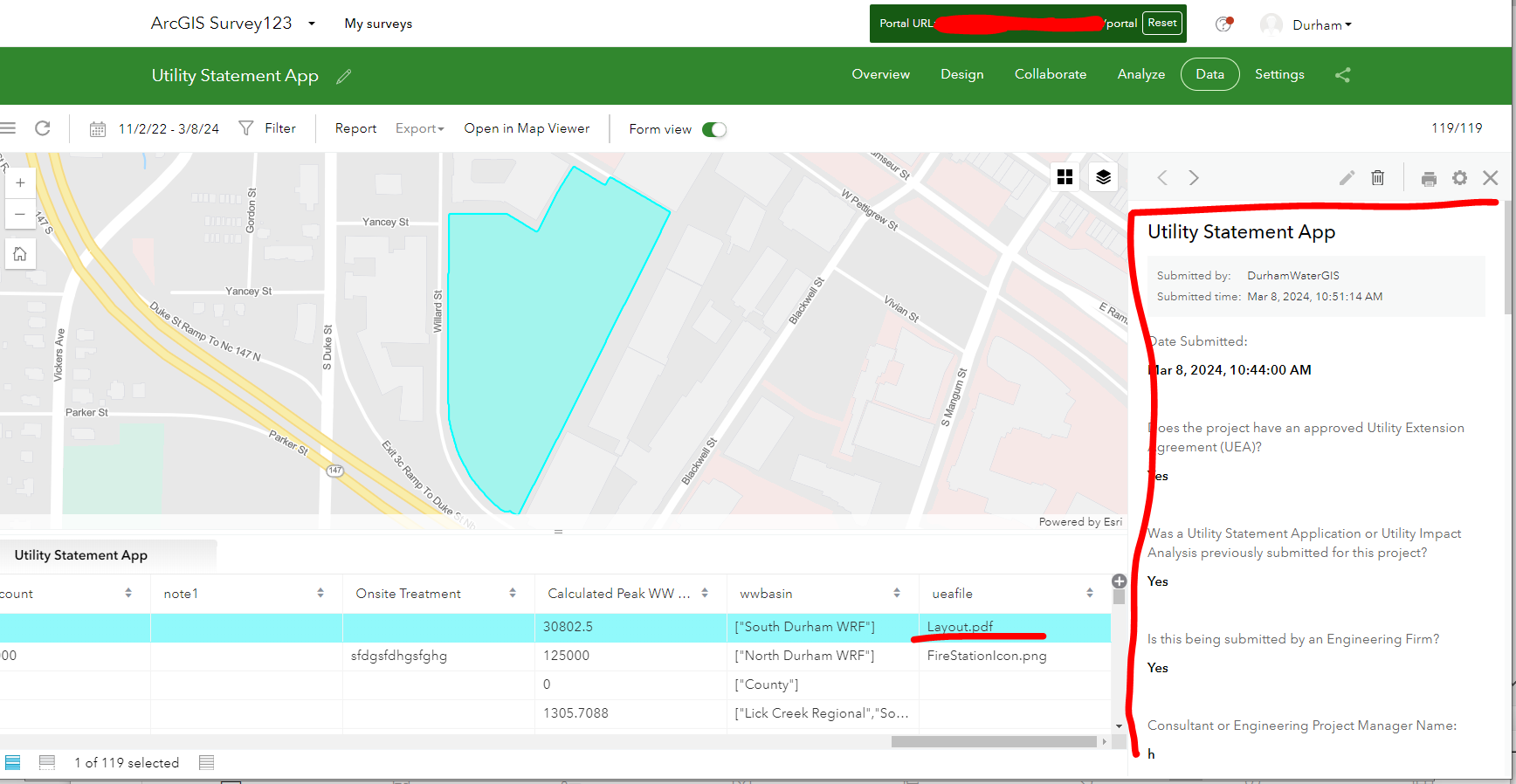Sort by the note1 column
The image size is (1516, 784).
coord(320,593)
